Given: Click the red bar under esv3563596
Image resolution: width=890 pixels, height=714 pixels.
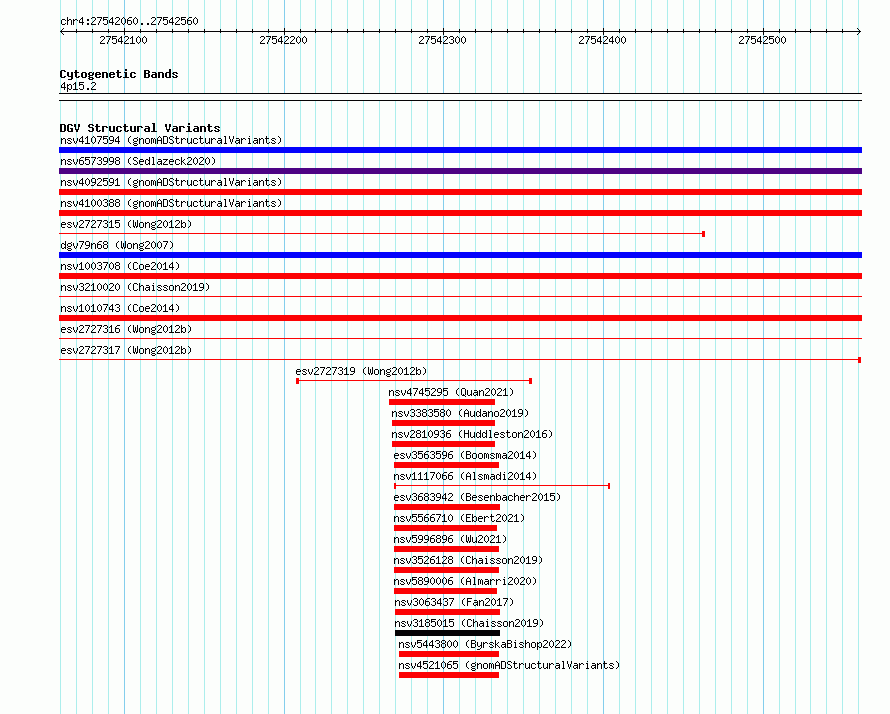Looking at the screenshot, I should click(x=446, y=465).
